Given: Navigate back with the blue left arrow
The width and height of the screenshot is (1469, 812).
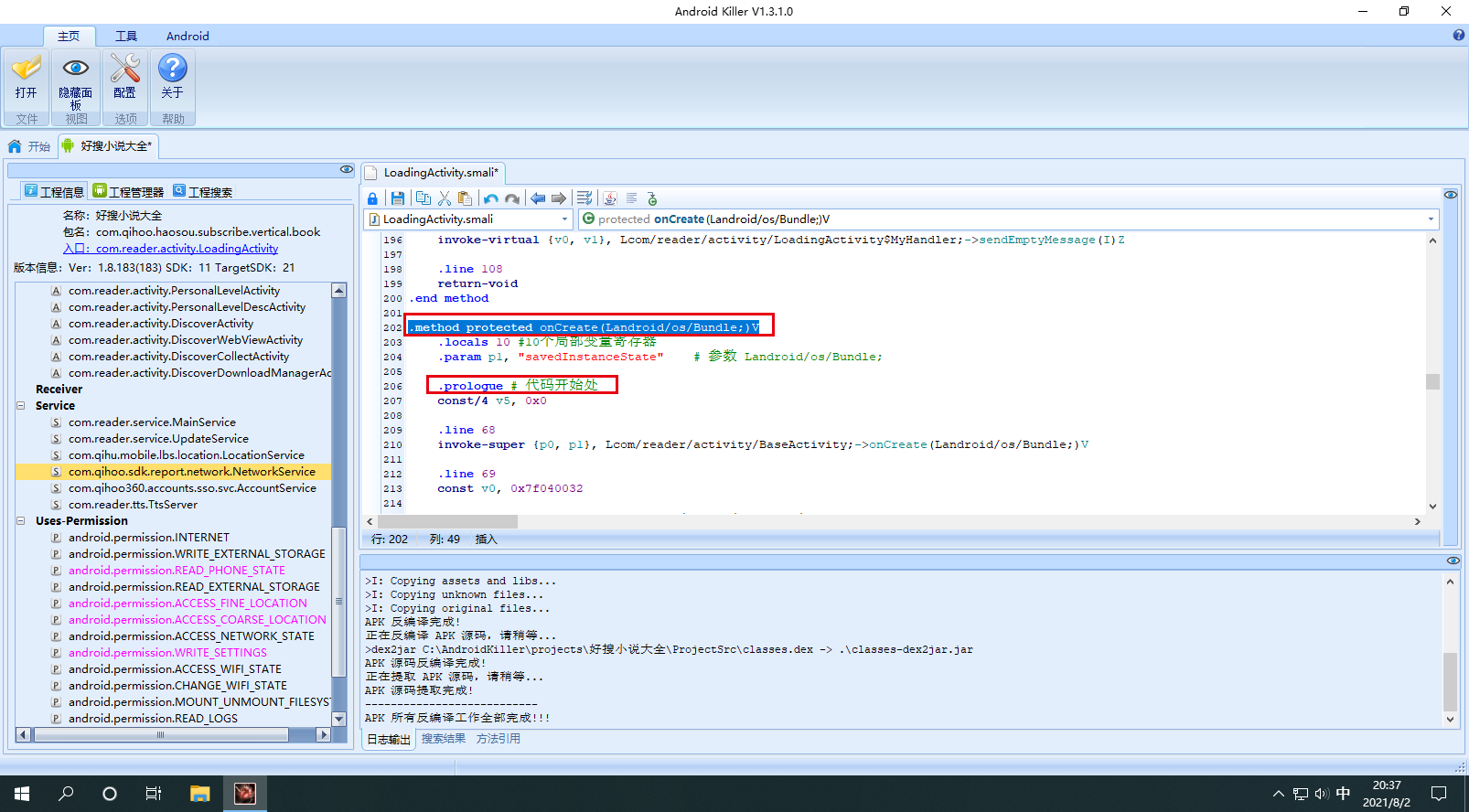Looking at the screenshot, I should point(538,198).
